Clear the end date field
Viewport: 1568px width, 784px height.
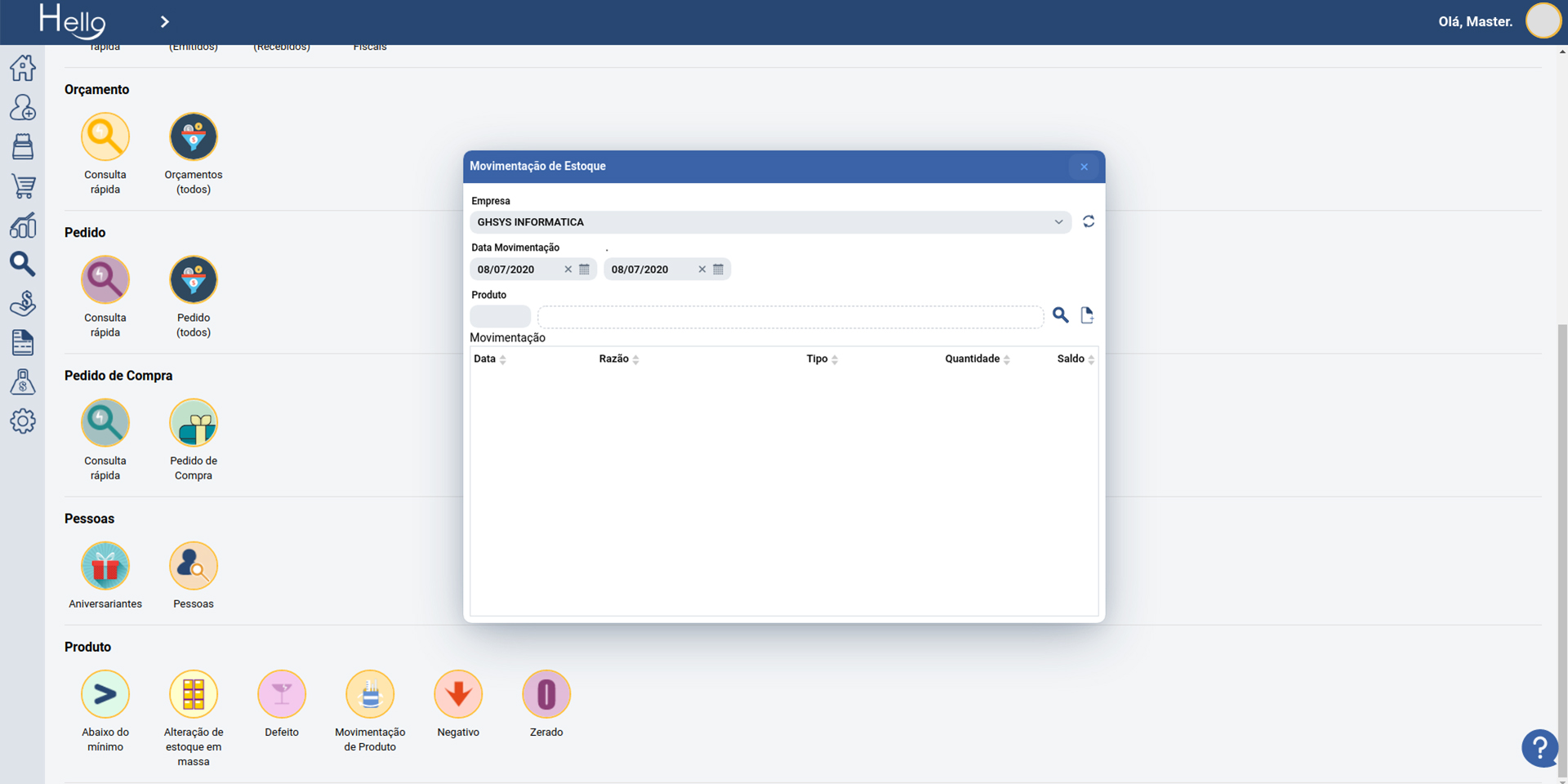tap(702, 269)
